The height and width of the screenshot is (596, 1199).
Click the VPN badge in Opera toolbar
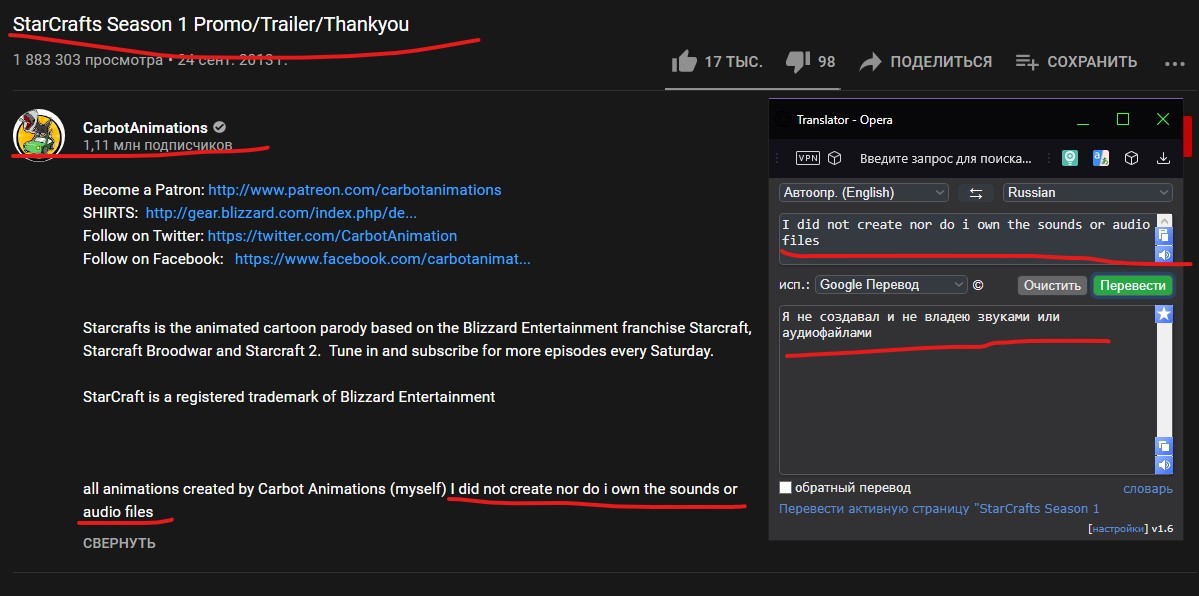pyautogui.click(x=807, y=158)
